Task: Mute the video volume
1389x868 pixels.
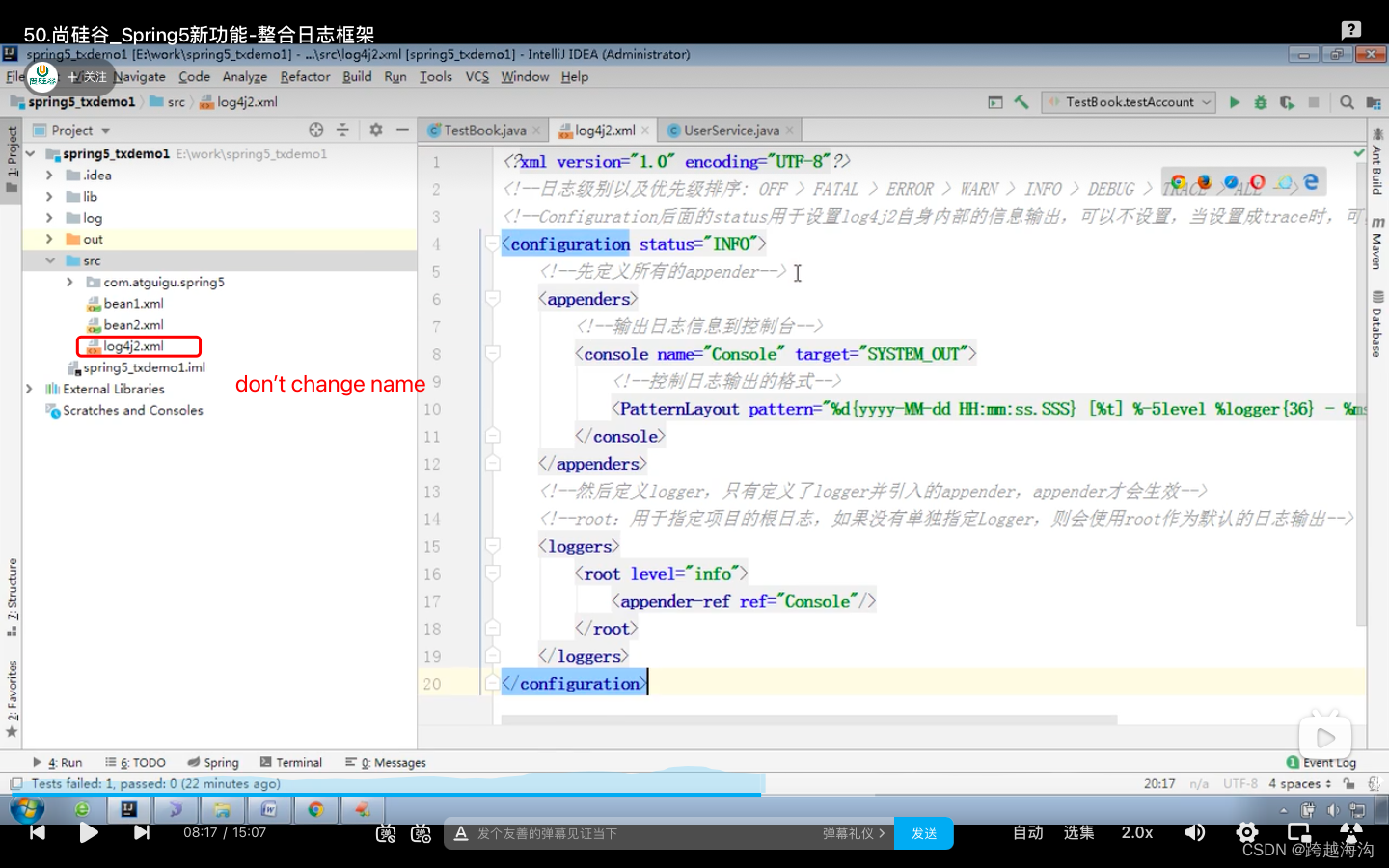Action: pyautogui.click(x=1194, y=832)
